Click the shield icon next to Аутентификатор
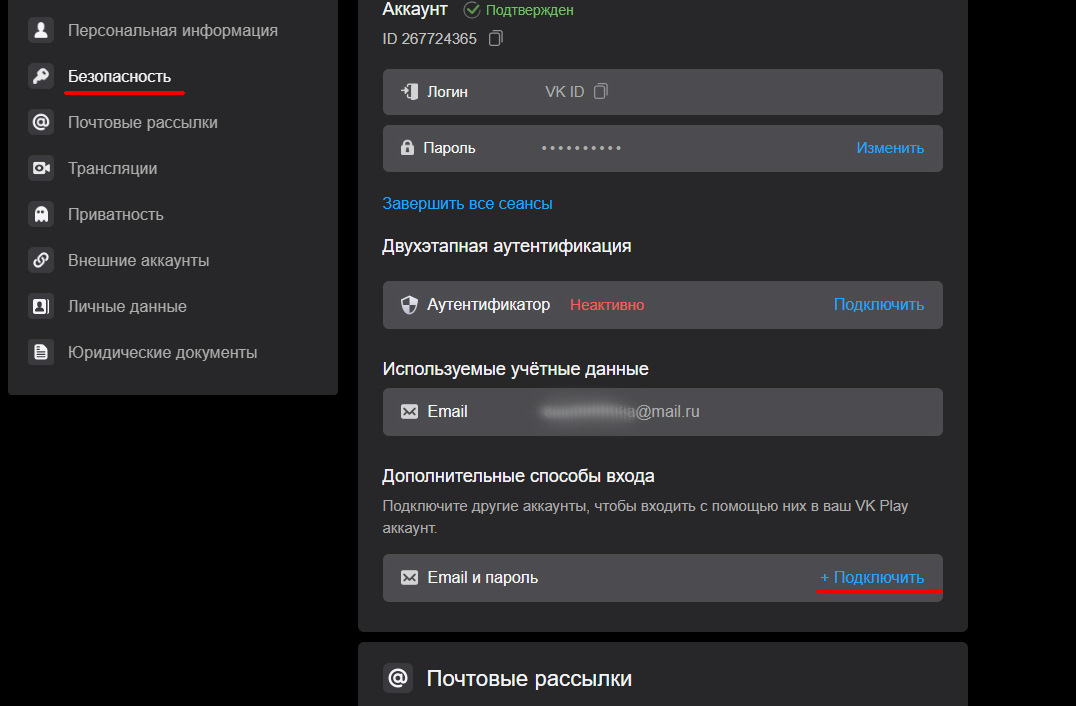 coord(408,305)
